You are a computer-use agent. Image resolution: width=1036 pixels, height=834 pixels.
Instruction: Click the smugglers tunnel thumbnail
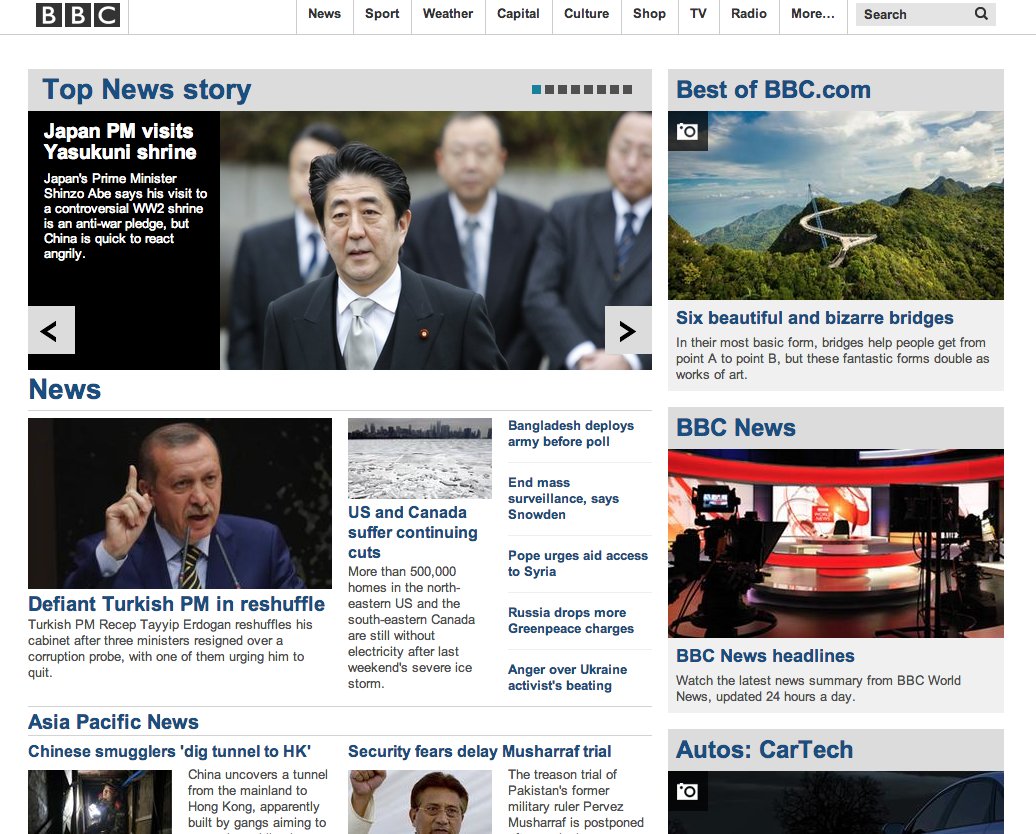click(x=100, y=802)
